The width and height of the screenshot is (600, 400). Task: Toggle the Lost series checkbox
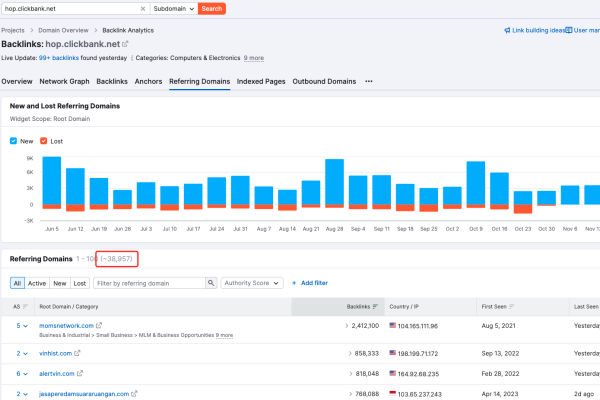click(x=44, y=141)
